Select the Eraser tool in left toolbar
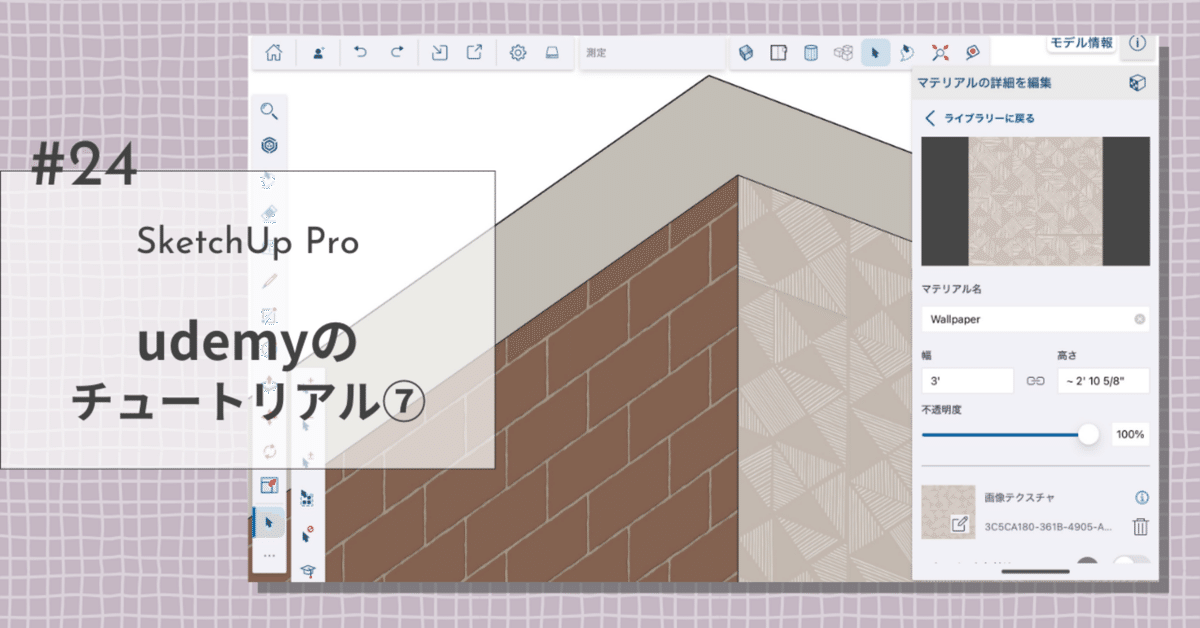The height and width of the screenshot is (628, 1200). [x=269, y=213]
